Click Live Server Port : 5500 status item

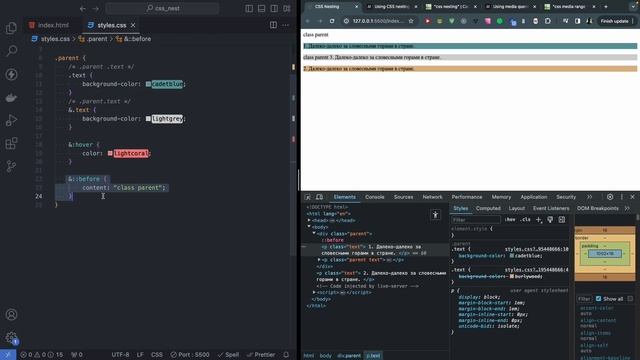click(190, 355)
